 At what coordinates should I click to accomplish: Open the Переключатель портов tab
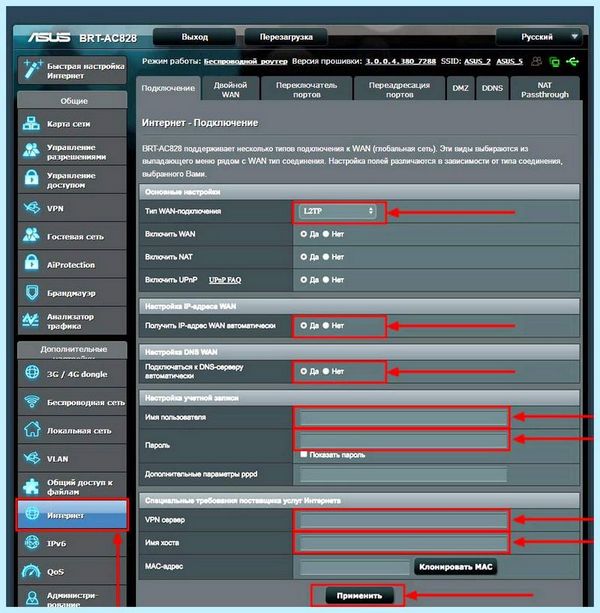[x=306, y=89]
